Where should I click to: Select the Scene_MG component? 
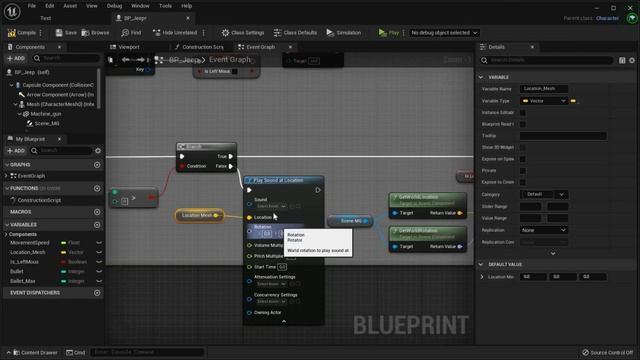pos(47,123)
